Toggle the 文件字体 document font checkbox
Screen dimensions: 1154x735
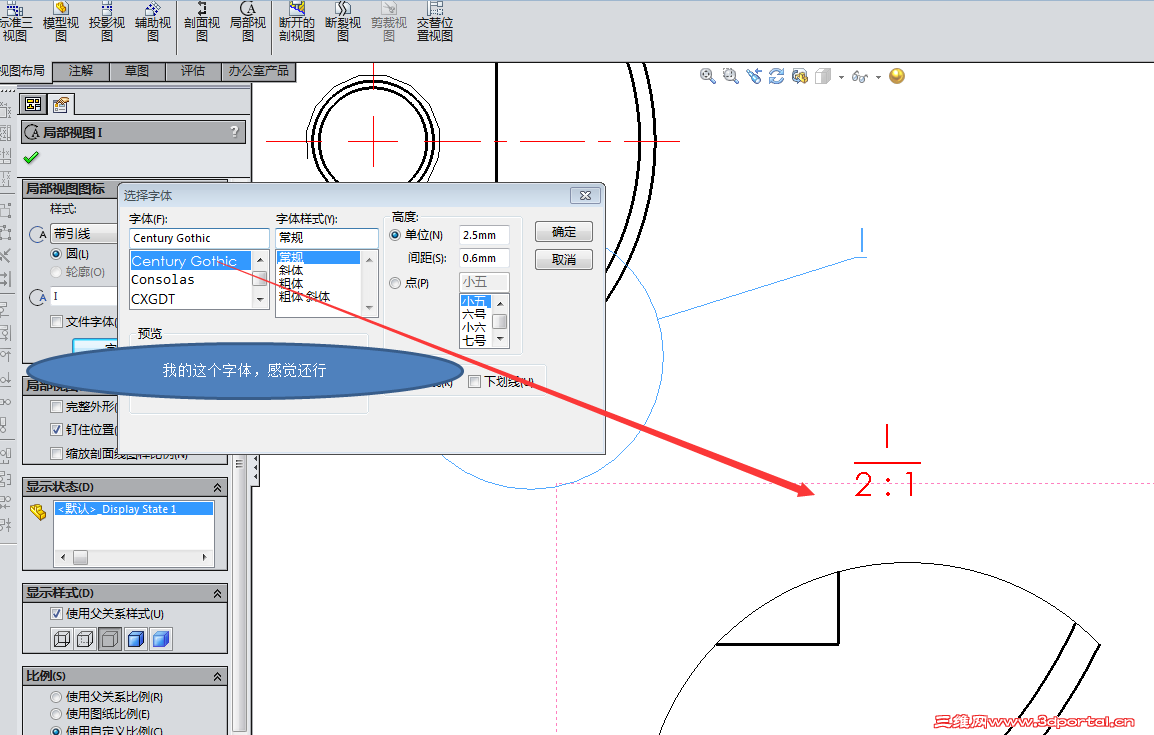click(56, 322)
